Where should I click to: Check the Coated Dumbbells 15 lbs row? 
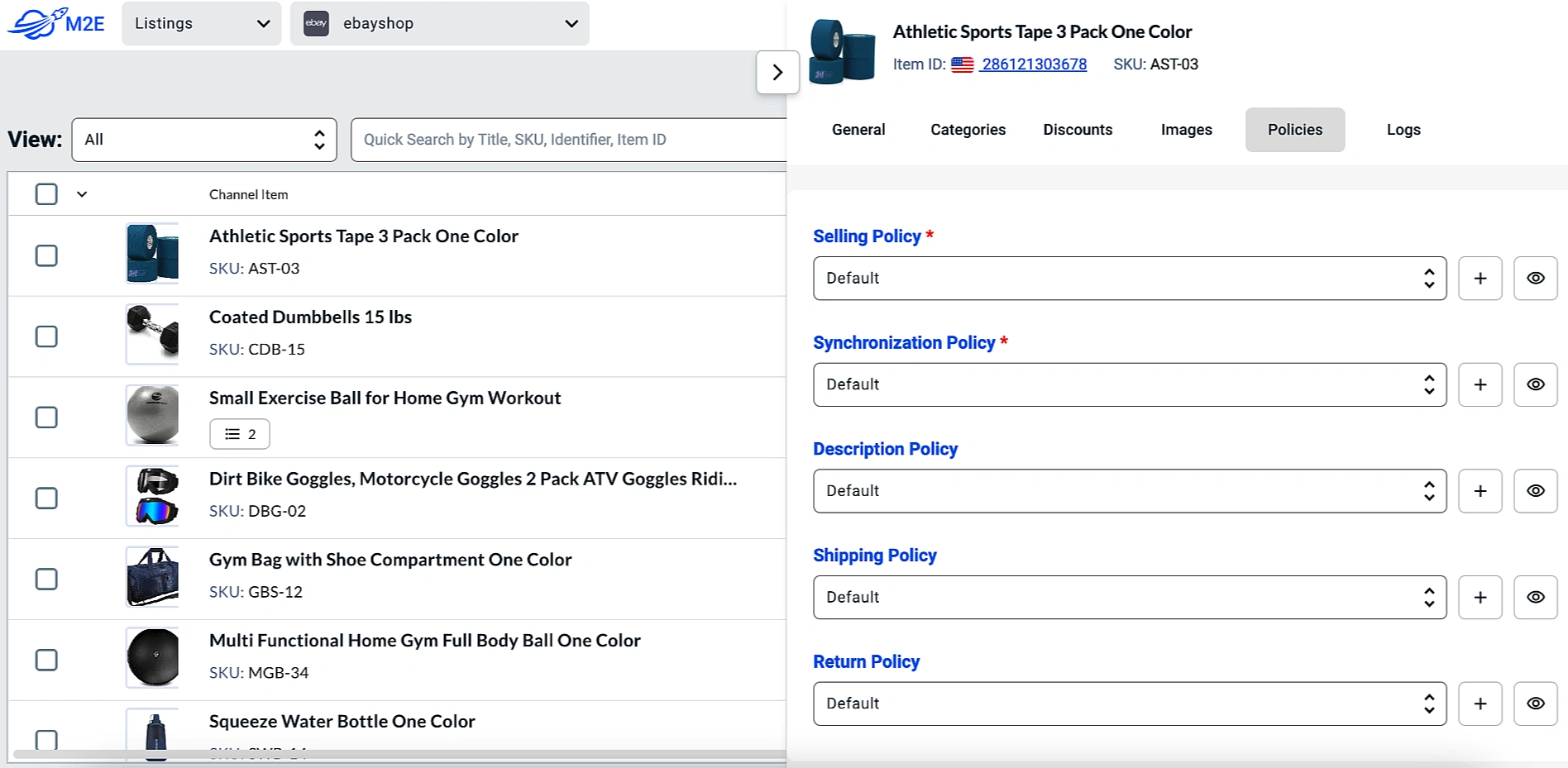tap(46, 336)
